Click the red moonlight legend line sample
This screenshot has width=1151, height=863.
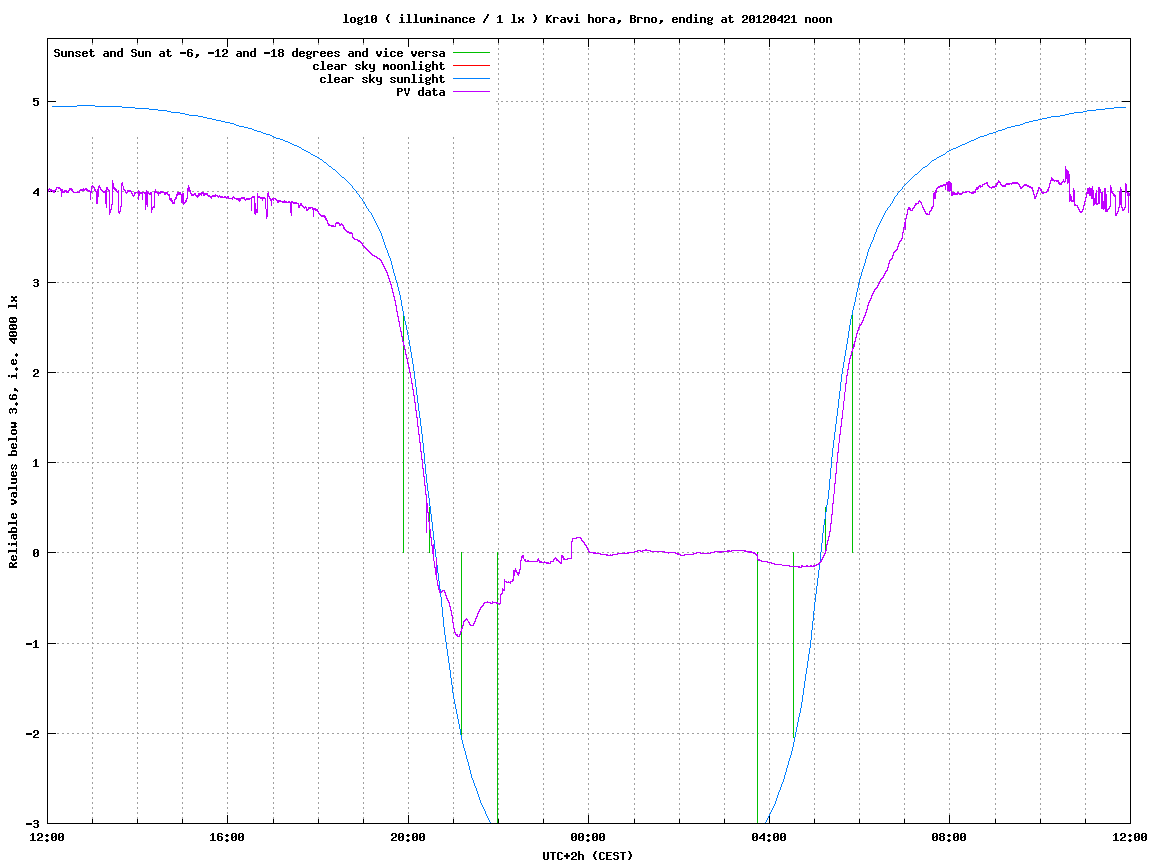coord(471,66)
